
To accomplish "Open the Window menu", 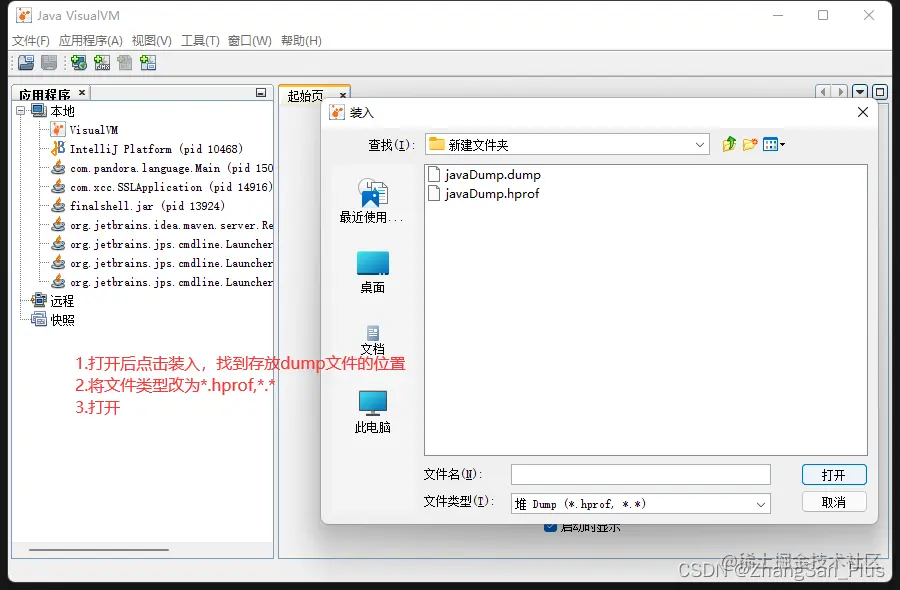I will coord(250,41).
